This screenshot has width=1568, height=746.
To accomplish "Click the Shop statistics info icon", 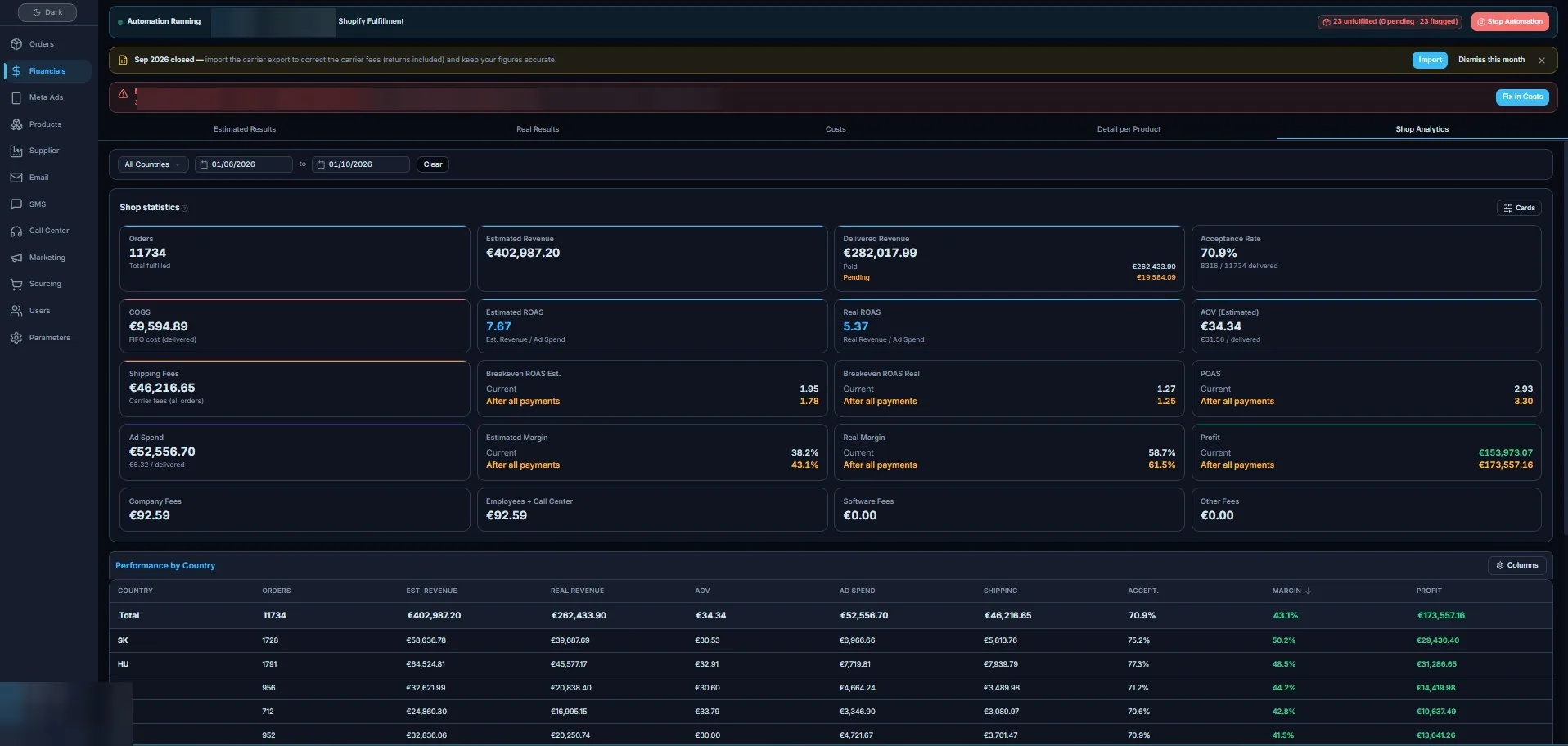I will (185, 209).
